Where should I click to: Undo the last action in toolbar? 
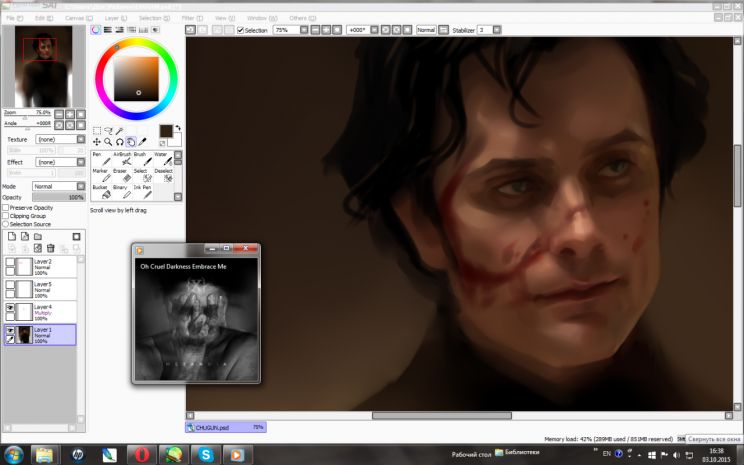point(190,30)
